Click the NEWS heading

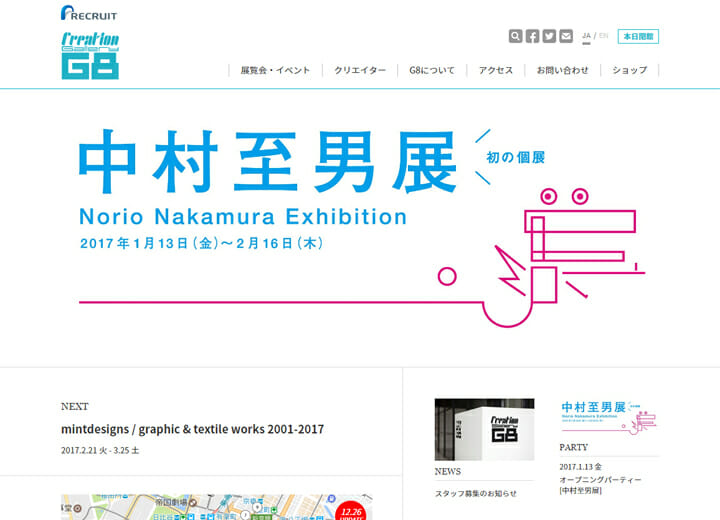click(x=448, y=472)
